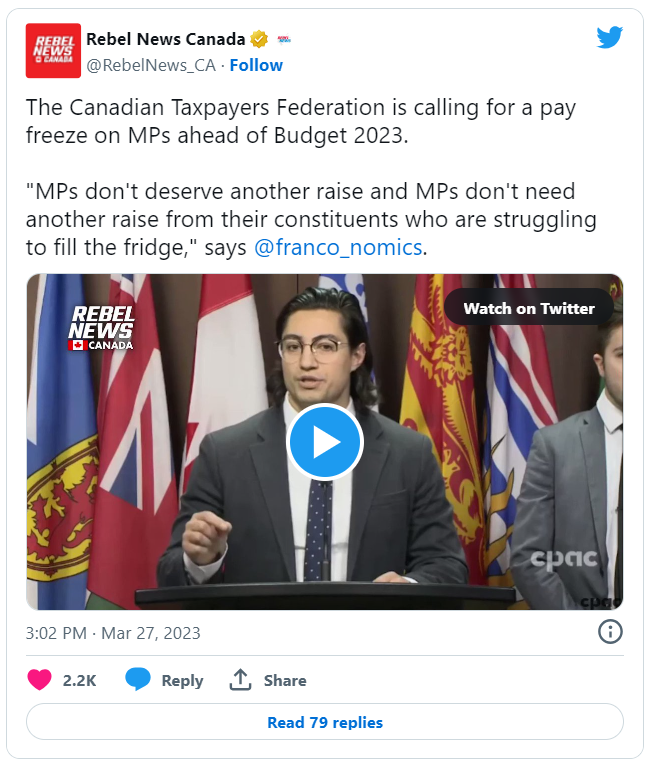Image resolution: width=650 pixels, height=766 pixels.
Task: Click the blue reply bubble icon
Action: coord(138,680)
